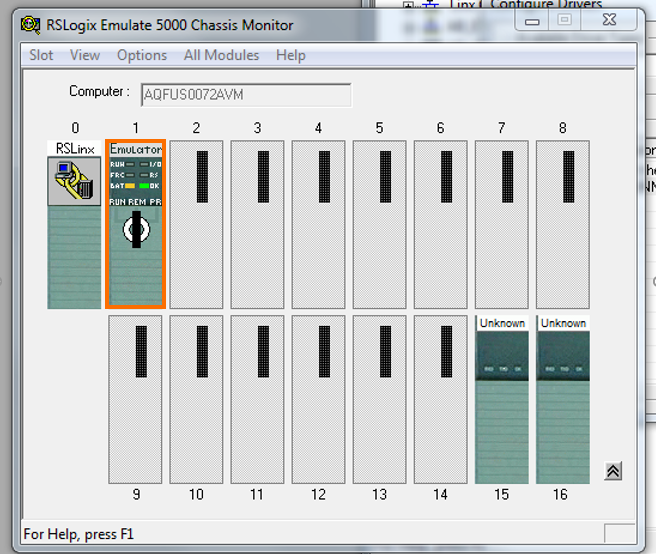656x554 pixels.
Task: Click the RSLinx network computer icon
Action: pyautogui.click(x=74, y=181)
